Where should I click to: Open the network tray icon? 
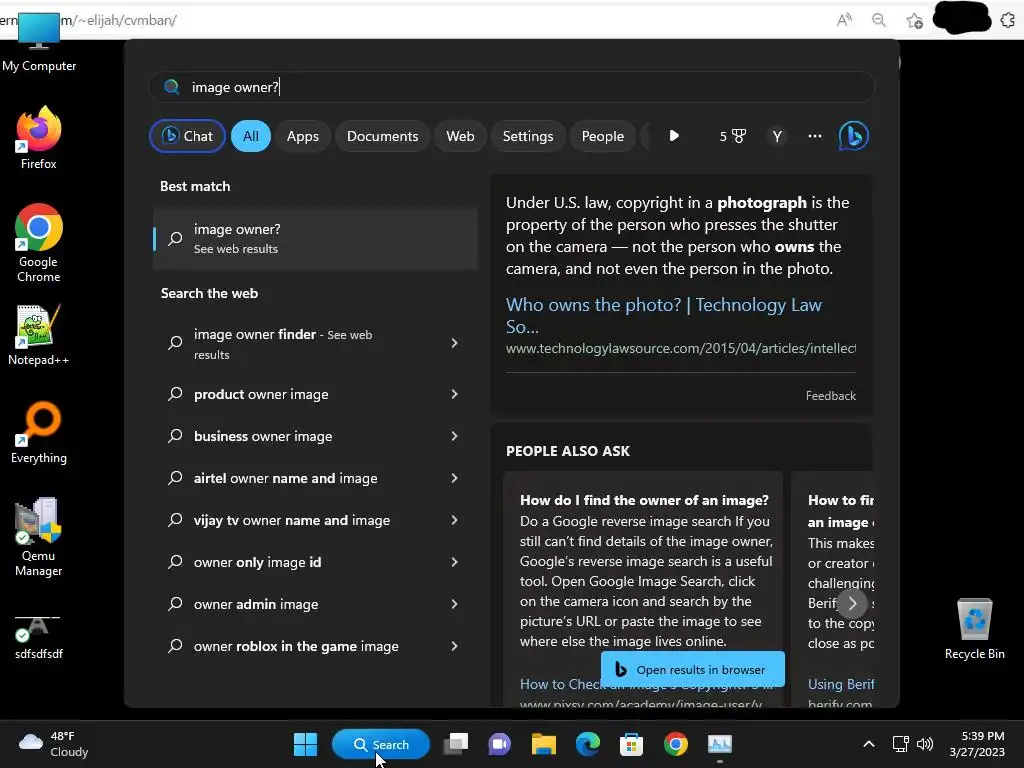tap(901, 744)
